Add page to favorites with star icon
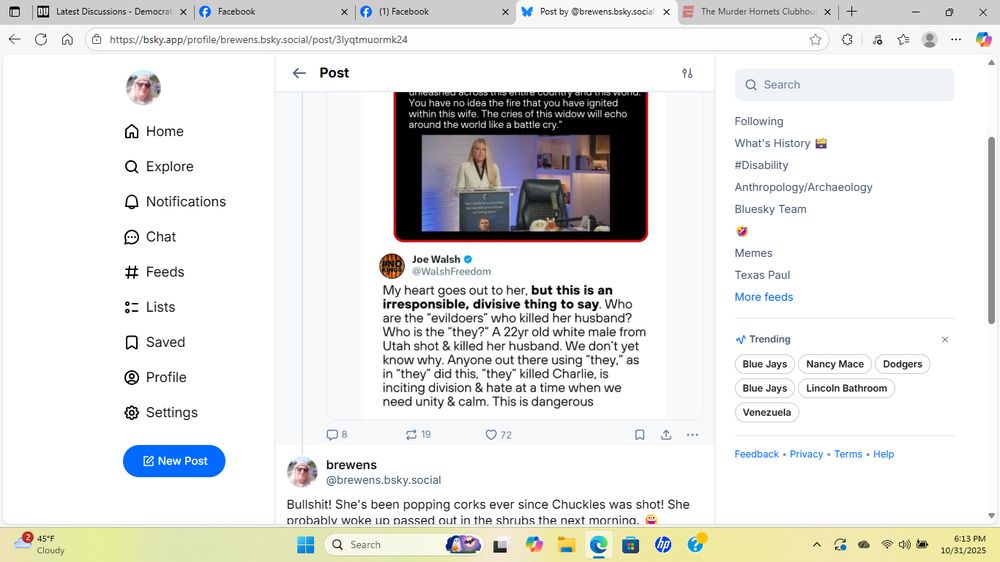The image size is (1000, 562). tap(815, 40)
